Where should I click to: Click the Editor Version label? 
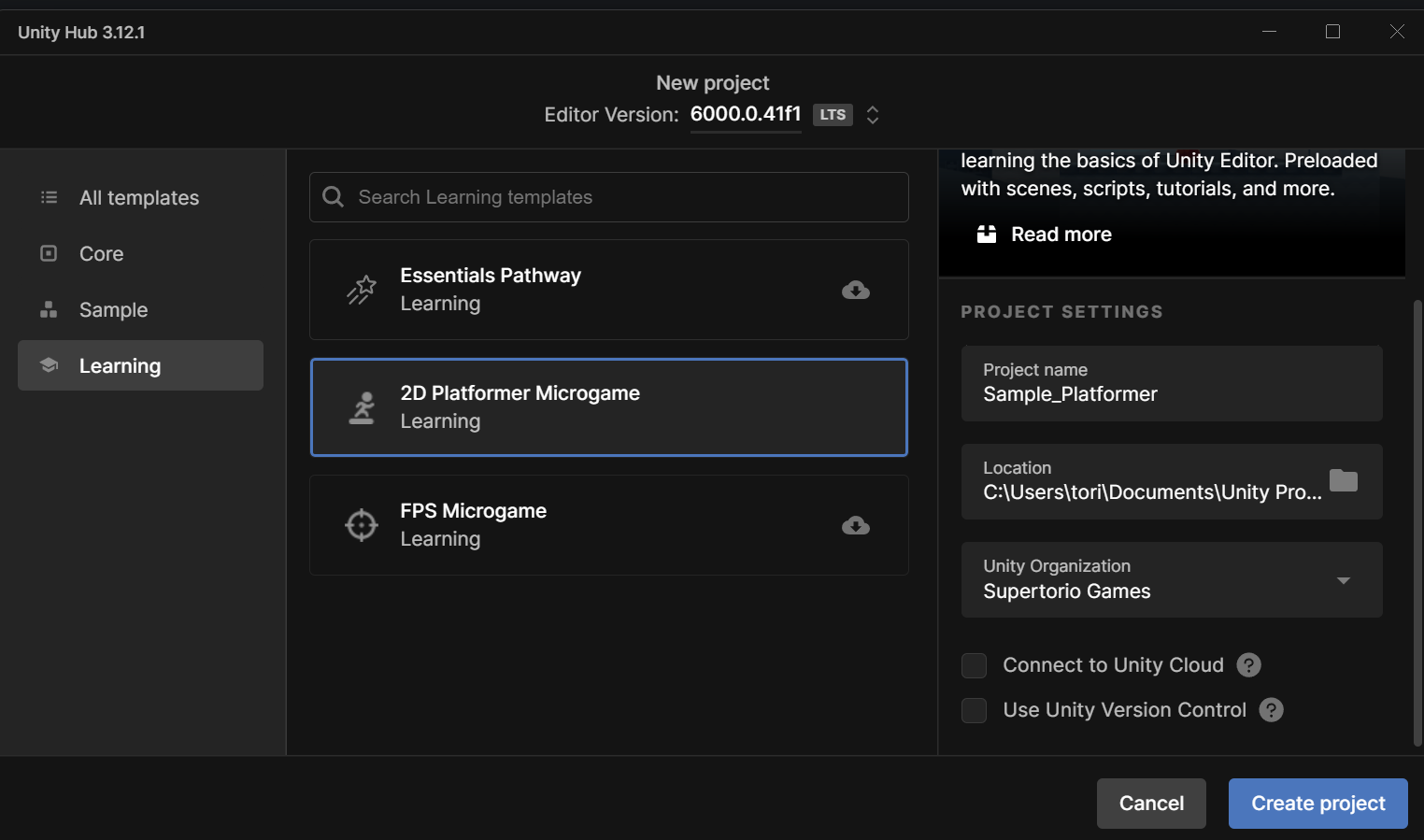[x=611, y=115]
